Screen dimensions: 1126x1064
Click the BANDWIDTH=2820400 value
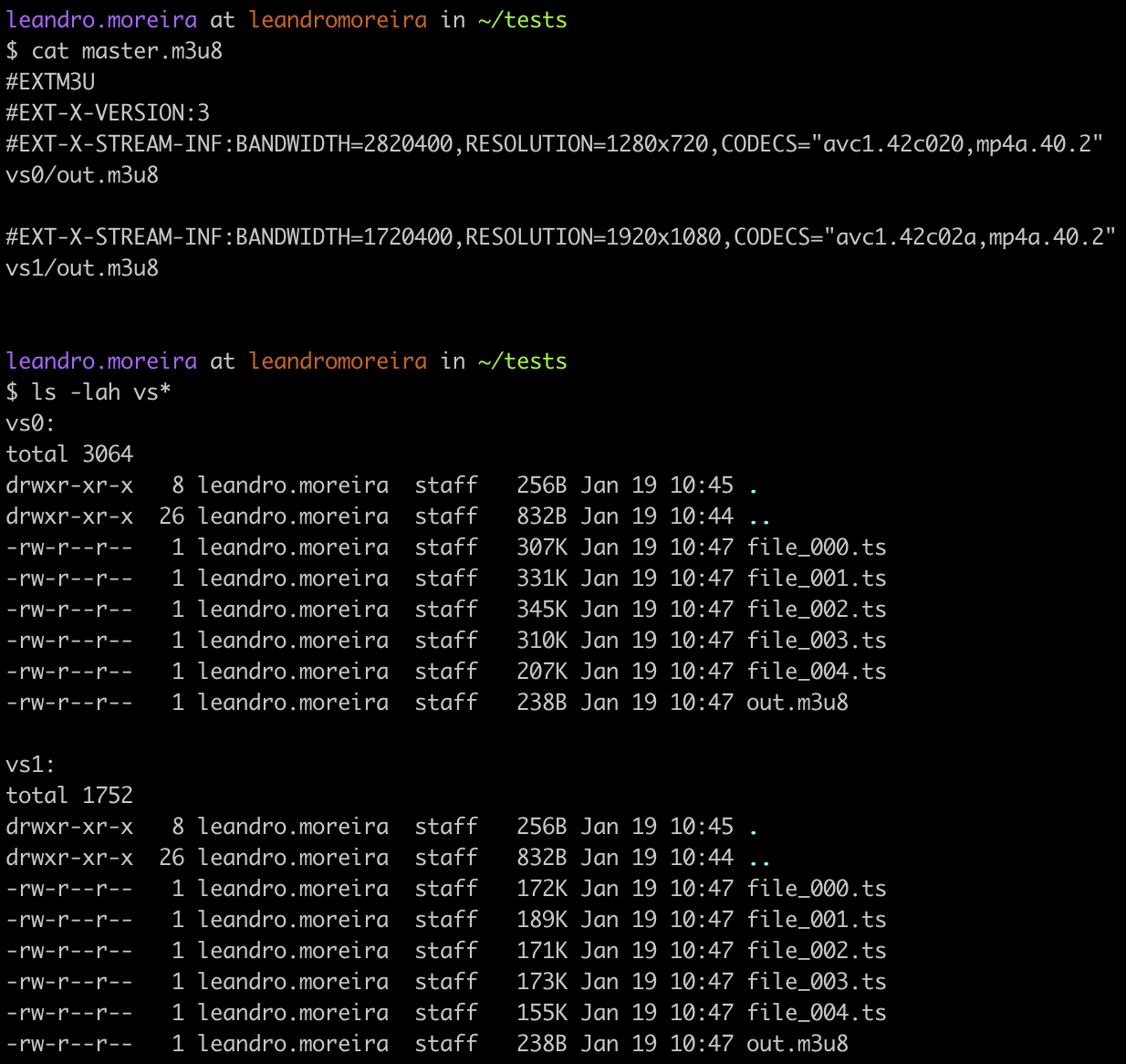coord(344,144)
